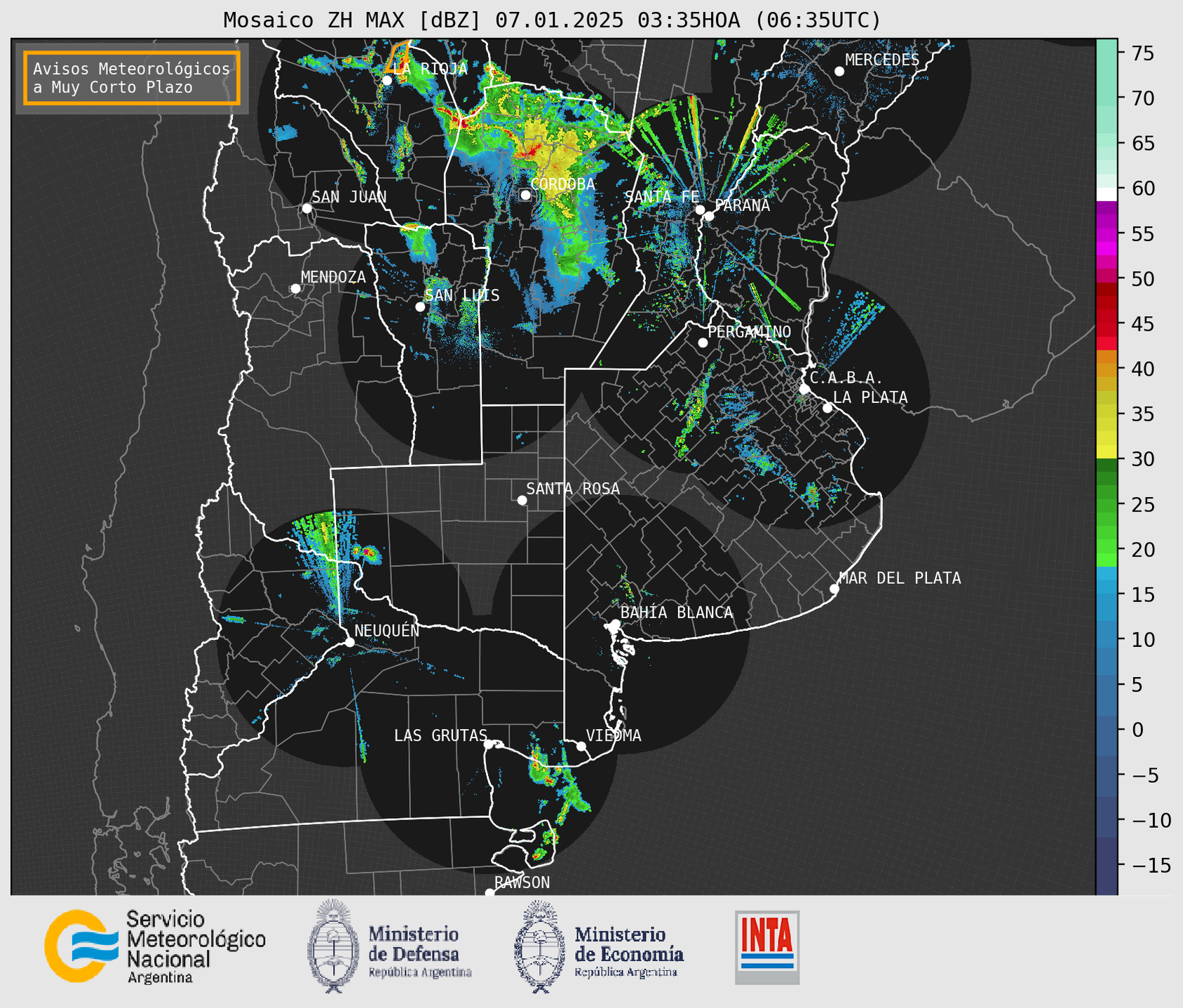Click the mosaic title with date and time
1183x1008 pixels.
click(552, 20)
